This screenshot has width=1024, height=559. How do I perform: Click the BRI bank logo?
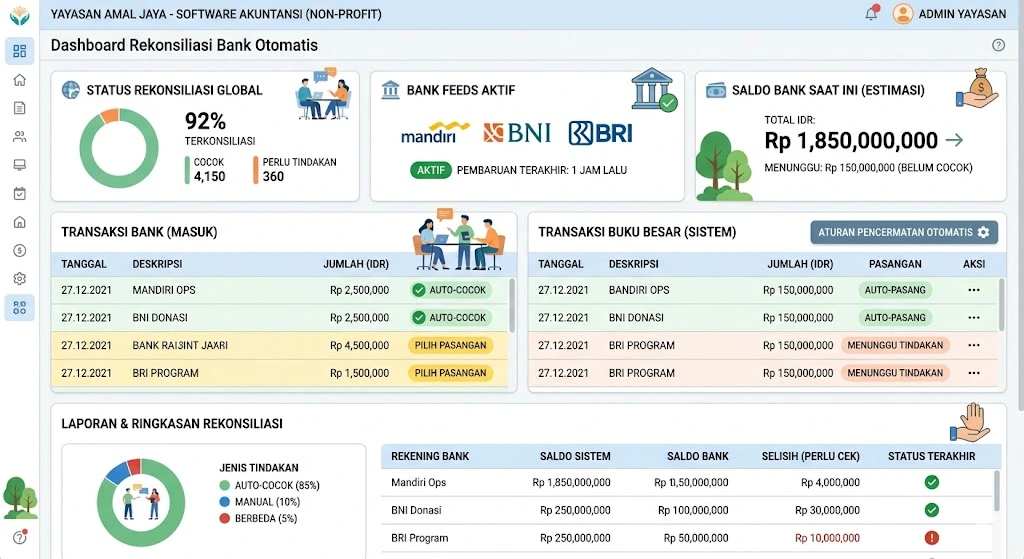coord(600,133)
